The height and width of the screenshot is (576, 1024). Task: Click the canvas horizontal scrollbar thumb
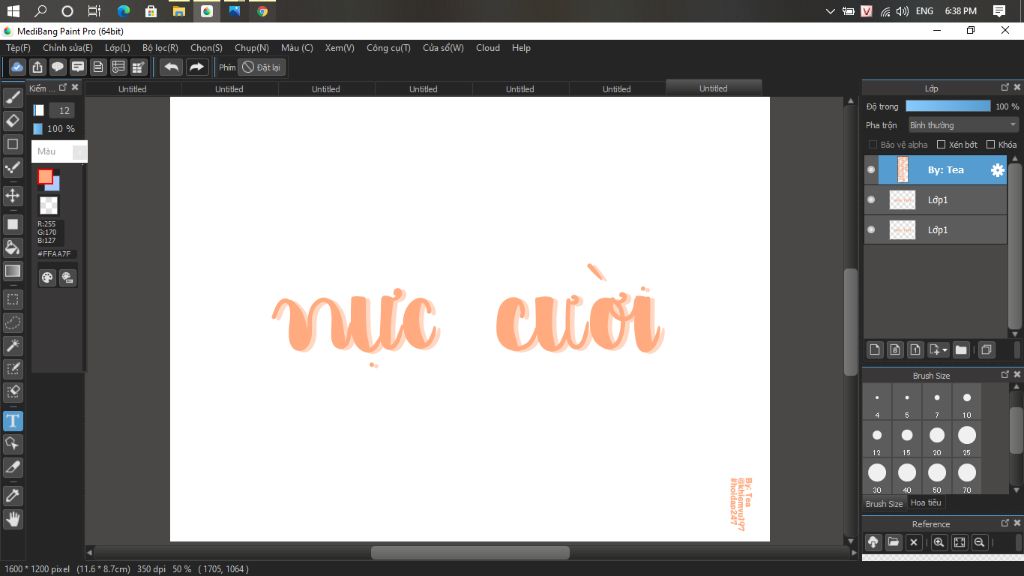tap(470, 552)
